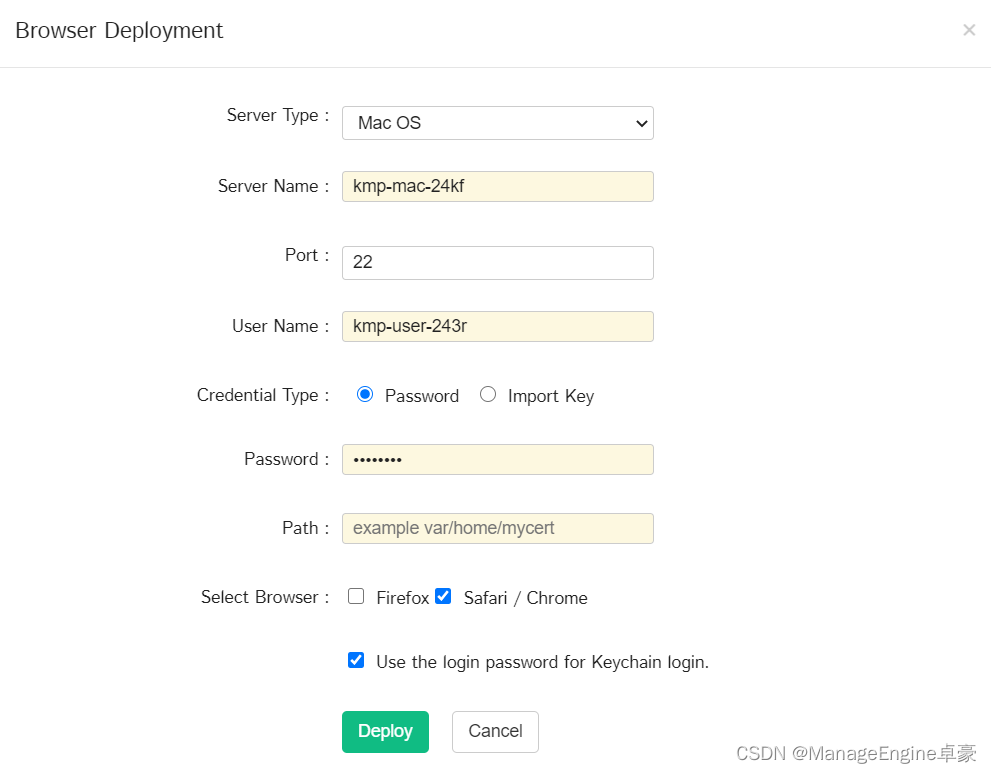Image resolution: width=991 pixels, height=773 pixels.
Task: Uncheck the Safari / Chrome checkbox
Action: (x=443, y=596)
